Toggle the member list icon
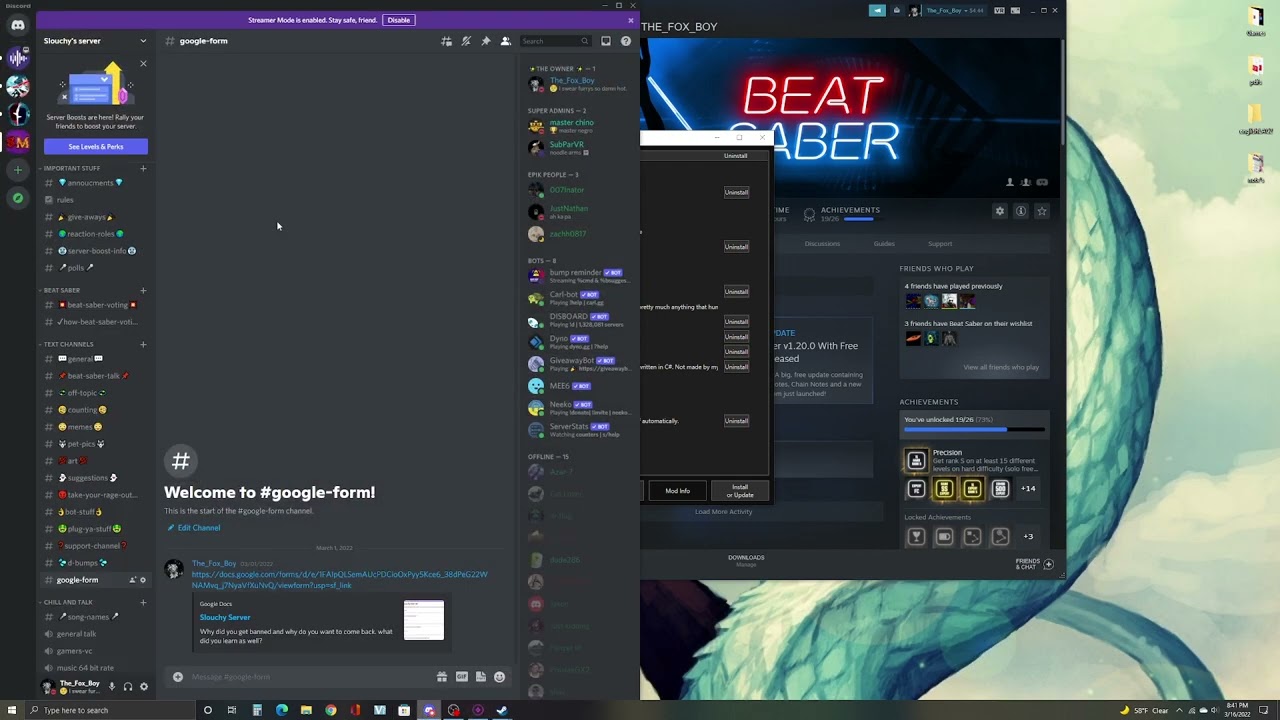This screenshot has height=720, width=1280. point(505,41)
